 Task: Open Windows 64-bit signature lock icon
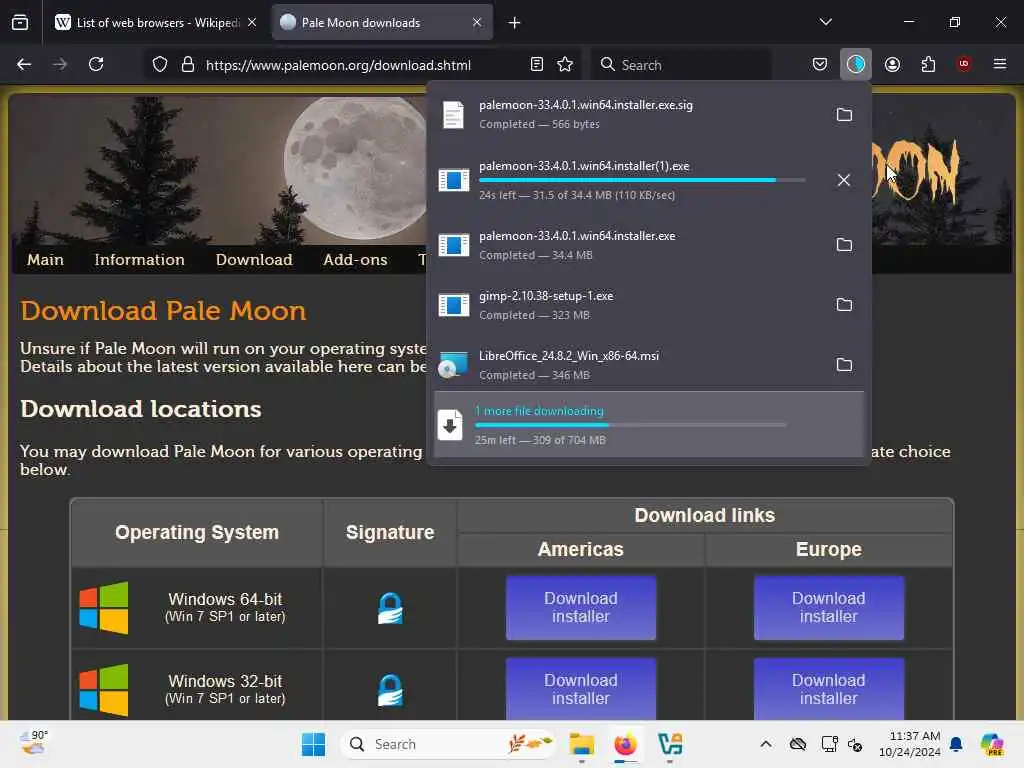click(x=390, y=608)
